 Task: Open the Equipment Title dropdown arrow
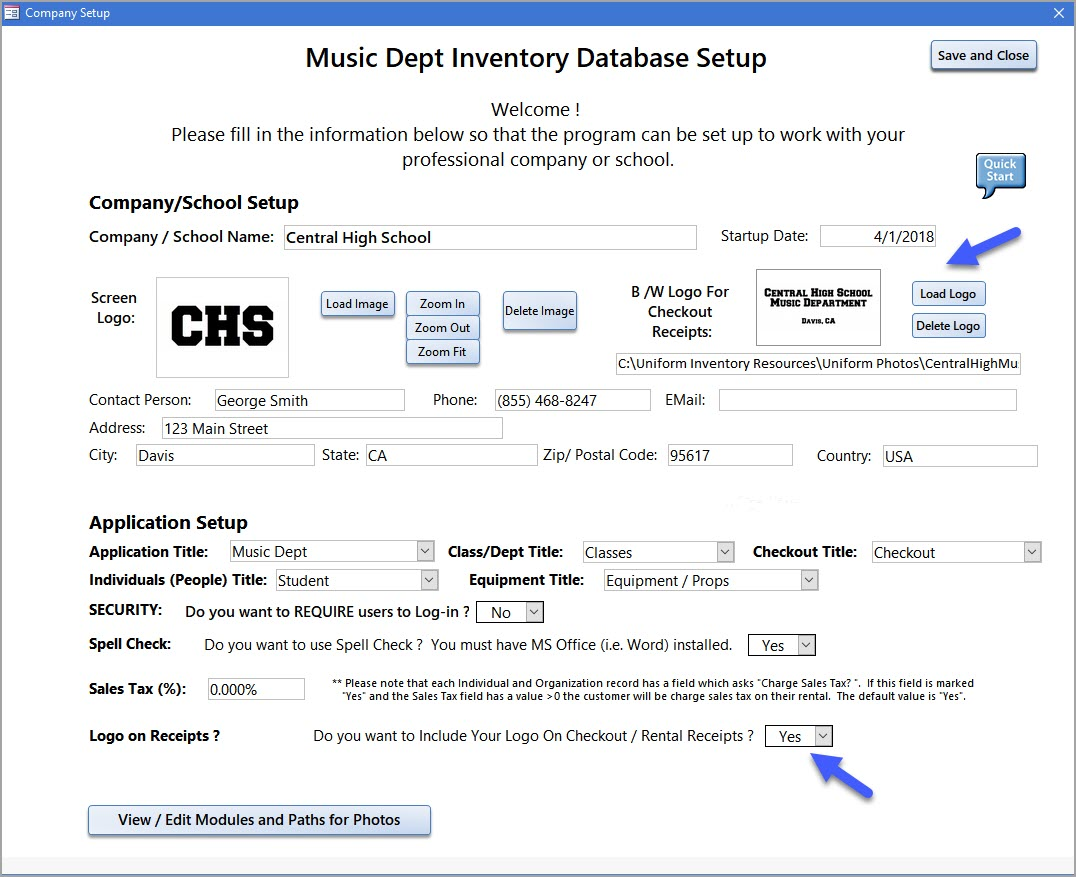click(x=809, y=580)
